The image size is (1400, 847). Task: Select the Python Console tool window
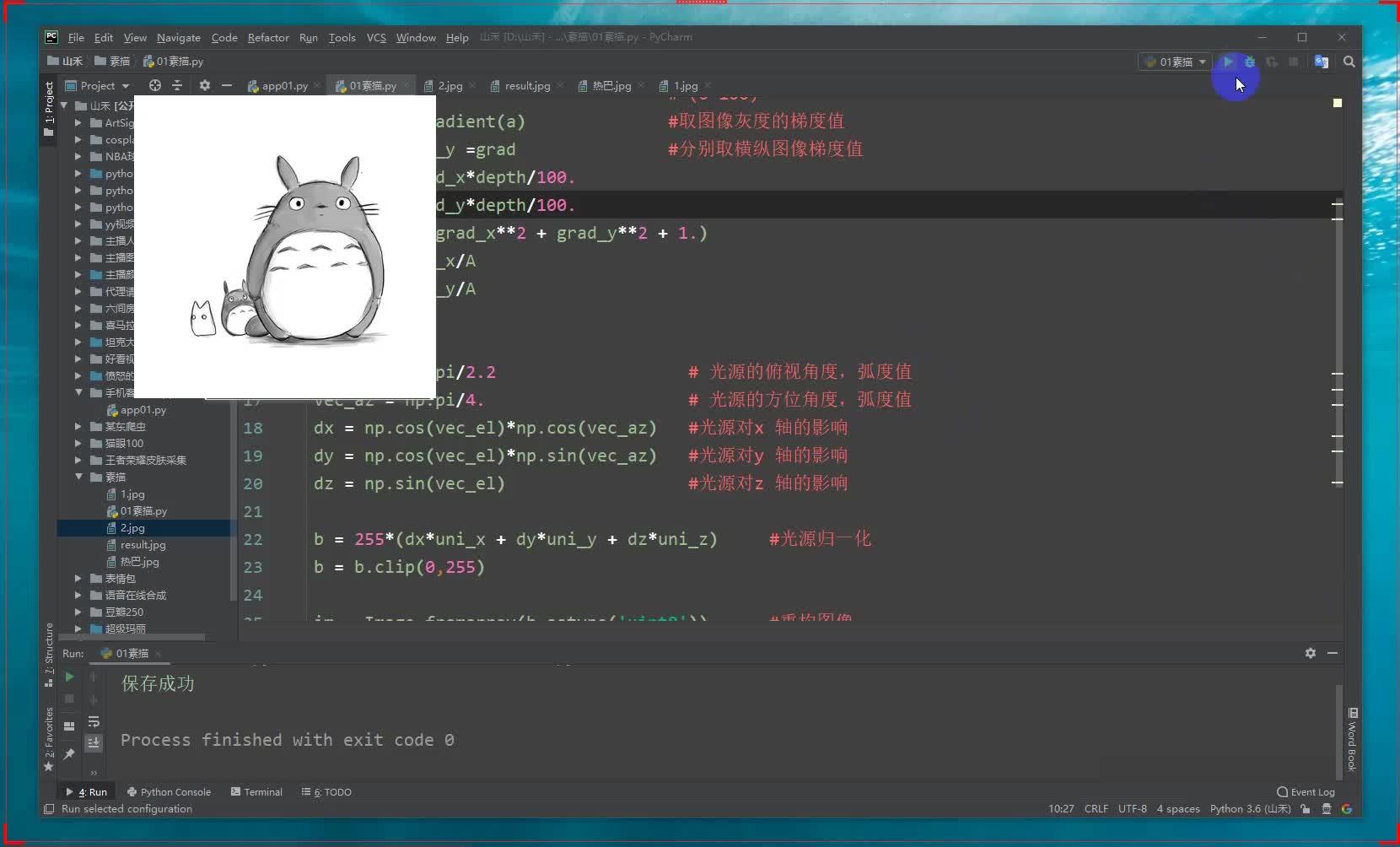pos(169,791)
